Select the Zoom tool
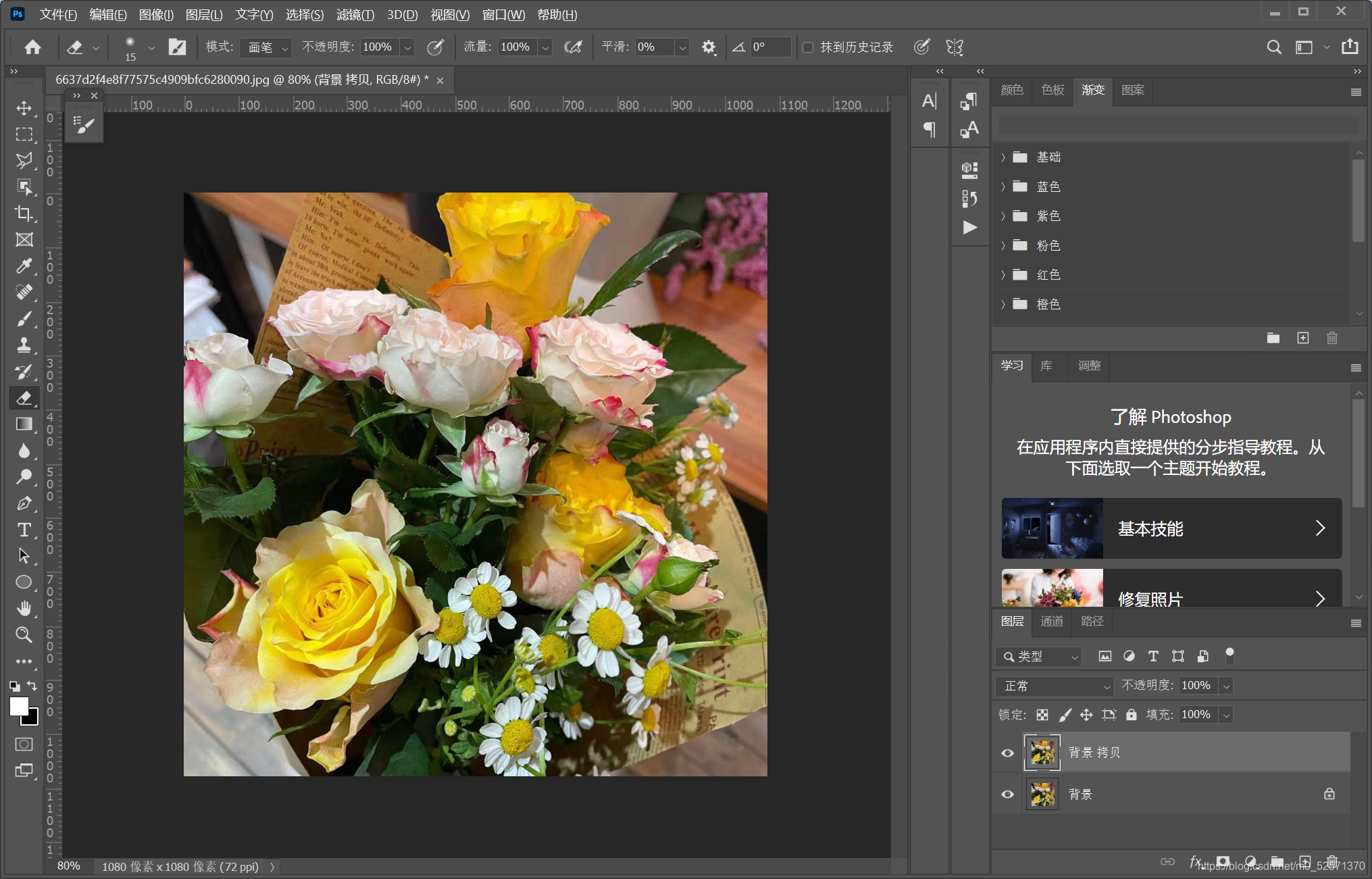This screenshot has width=1372, height=879. tap(24, 634)
